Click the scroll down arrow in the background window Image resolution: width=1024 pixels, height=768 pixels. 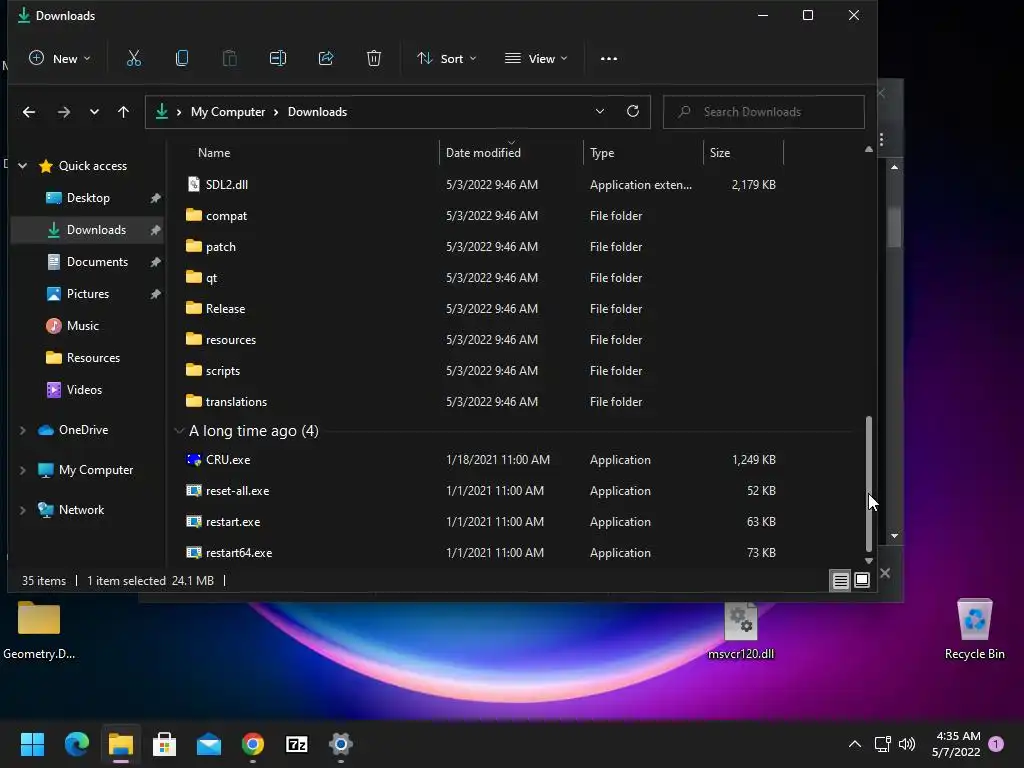pos(895,536)
